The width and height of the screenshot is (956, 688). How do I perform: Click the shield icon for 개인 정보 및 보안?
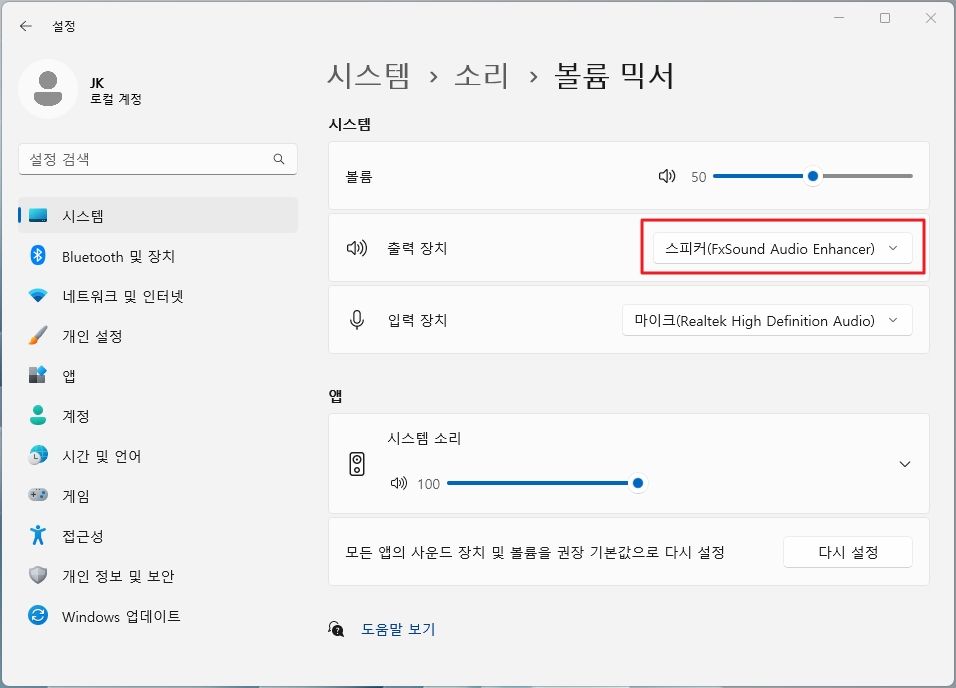(x=38, y=575)
